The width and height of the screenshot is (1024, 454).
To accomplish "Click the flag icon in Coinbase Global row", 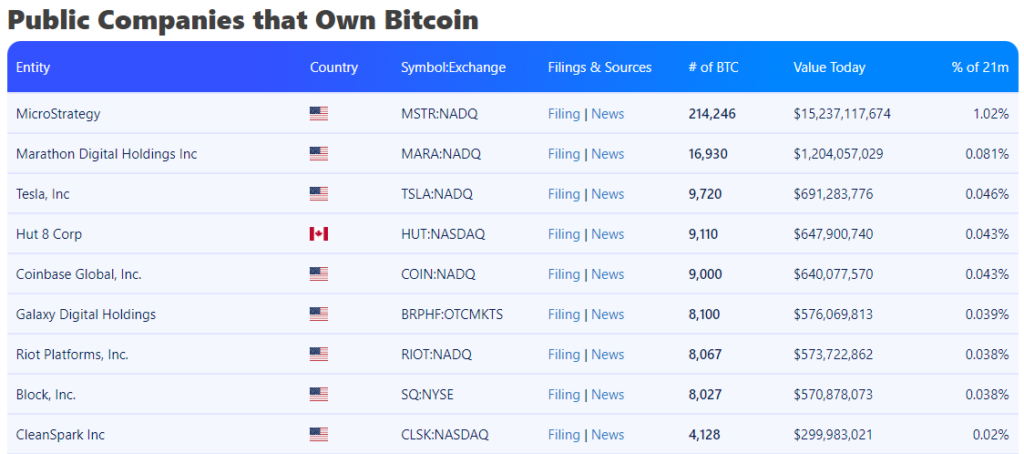I will [319, 274].
